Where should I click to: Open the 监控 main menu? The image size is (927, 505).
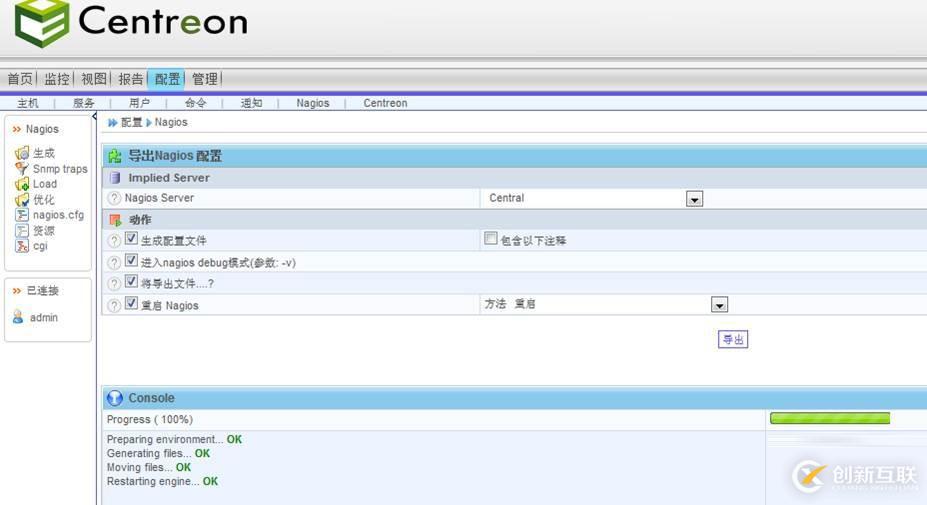57,79
